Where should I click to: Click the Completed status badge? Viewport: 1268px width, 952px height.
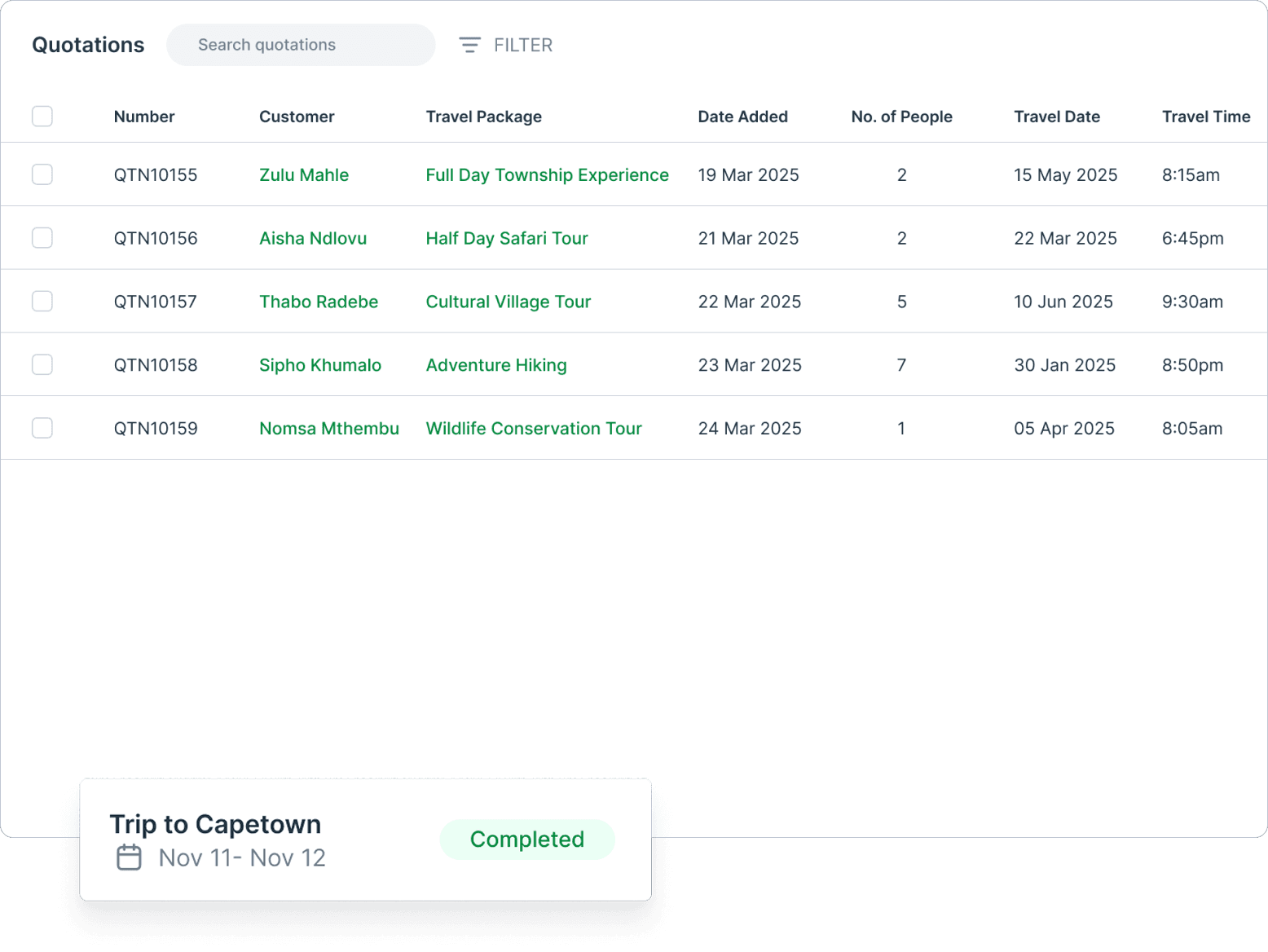tap(527, 839)
